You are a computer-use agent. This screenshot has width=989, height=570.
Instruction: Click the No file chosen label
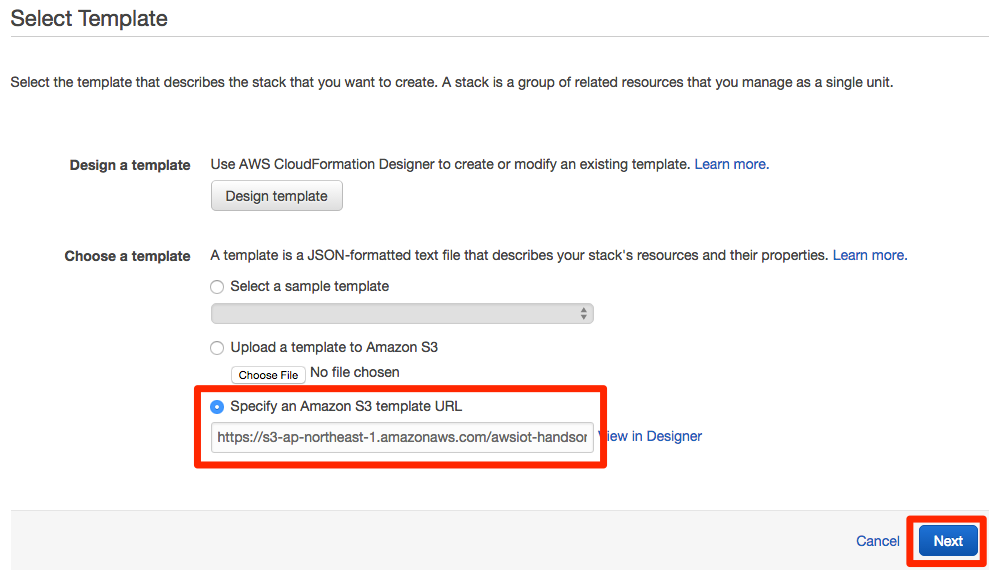354,373
